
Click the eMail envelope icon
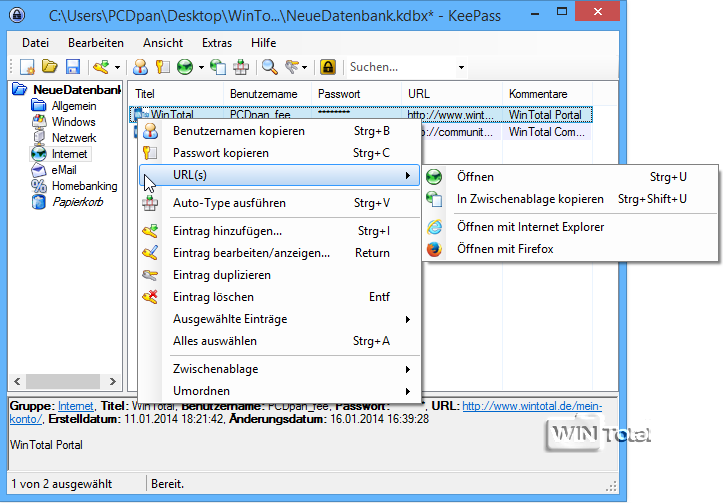point(39,170)
